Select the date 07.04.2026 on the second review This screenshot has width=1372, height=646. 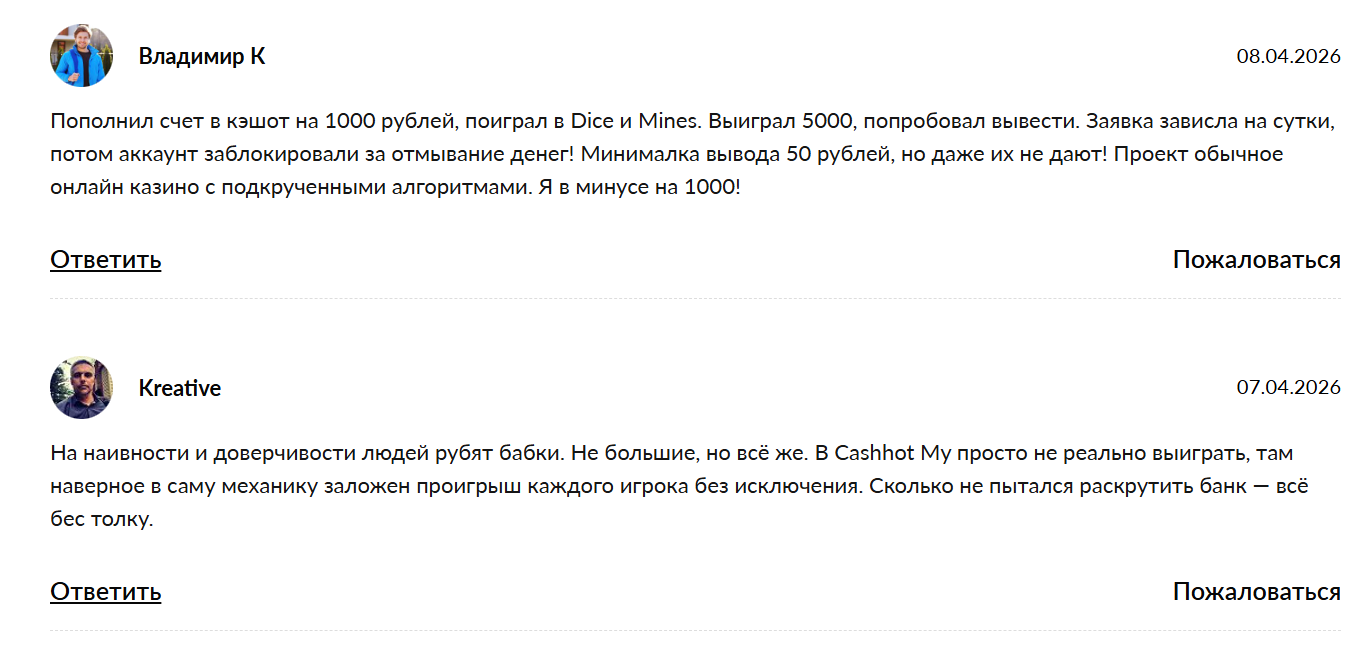click(x=1290, y=389)
